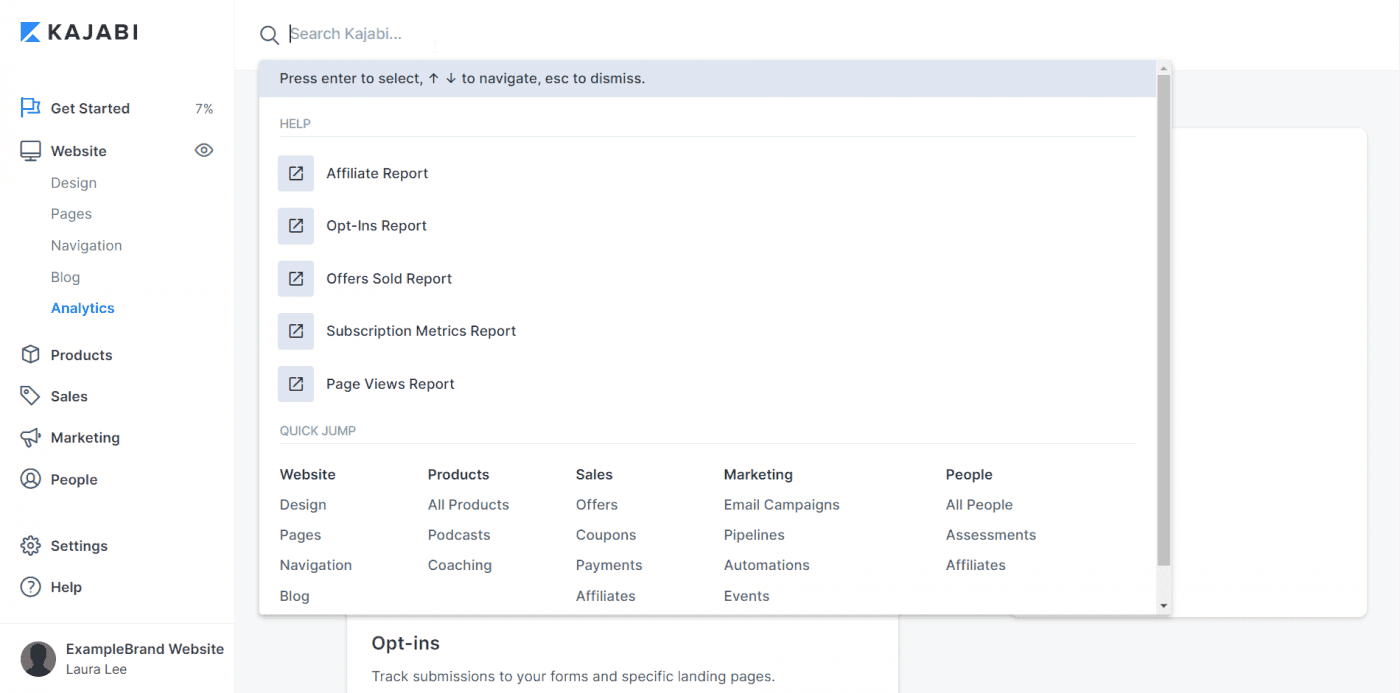Image resolution: width=1400 pixels, height=693 pixels.
Task: Click the 7% Get Started progress
Action: pos(204,108)
